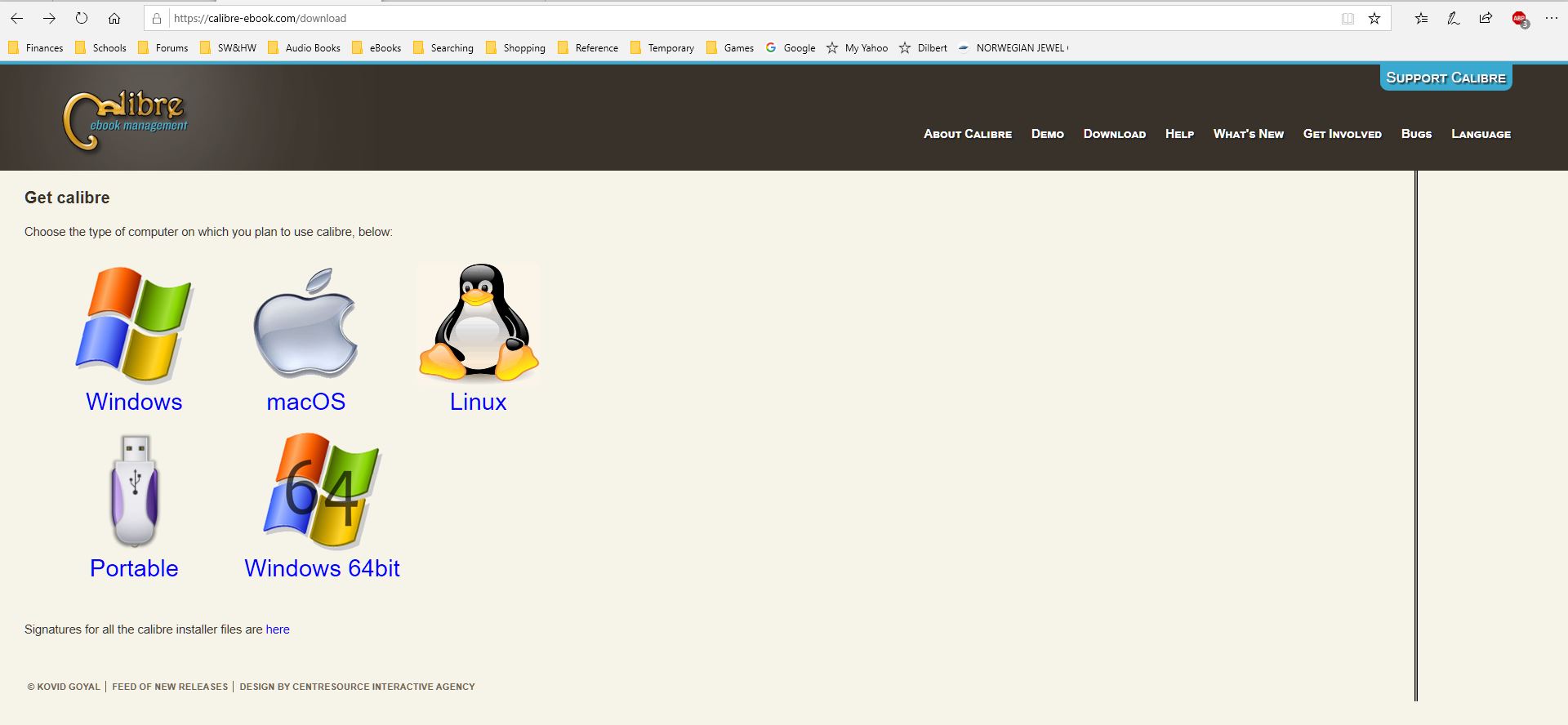Open the NORWEGIAN JEWEL bookmark
Screen dimensions: 1568x725
[x=1013, y=48]
